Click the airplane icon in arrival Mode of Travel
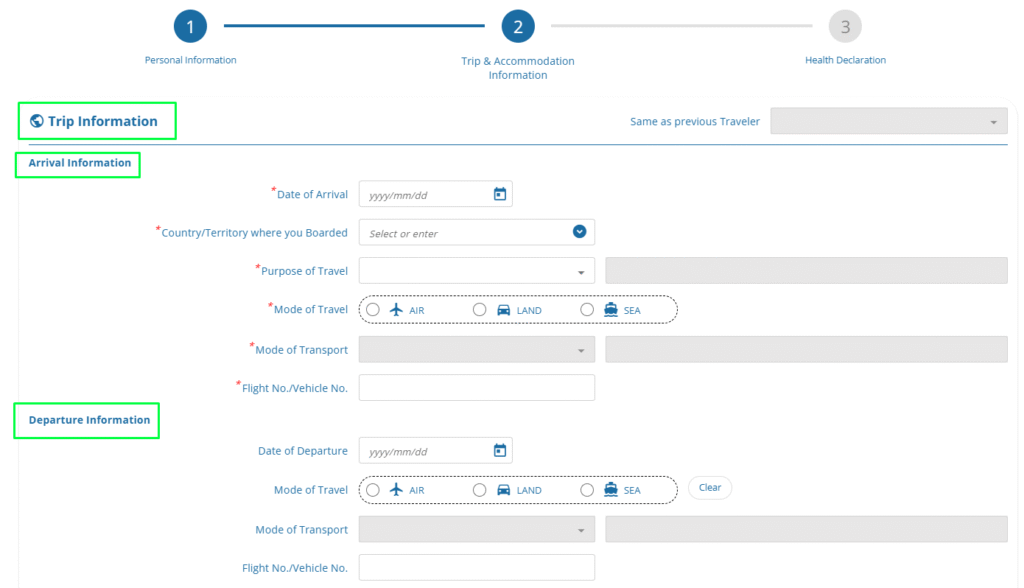This screenshot has height=588, width=1024. pos(396,310)
